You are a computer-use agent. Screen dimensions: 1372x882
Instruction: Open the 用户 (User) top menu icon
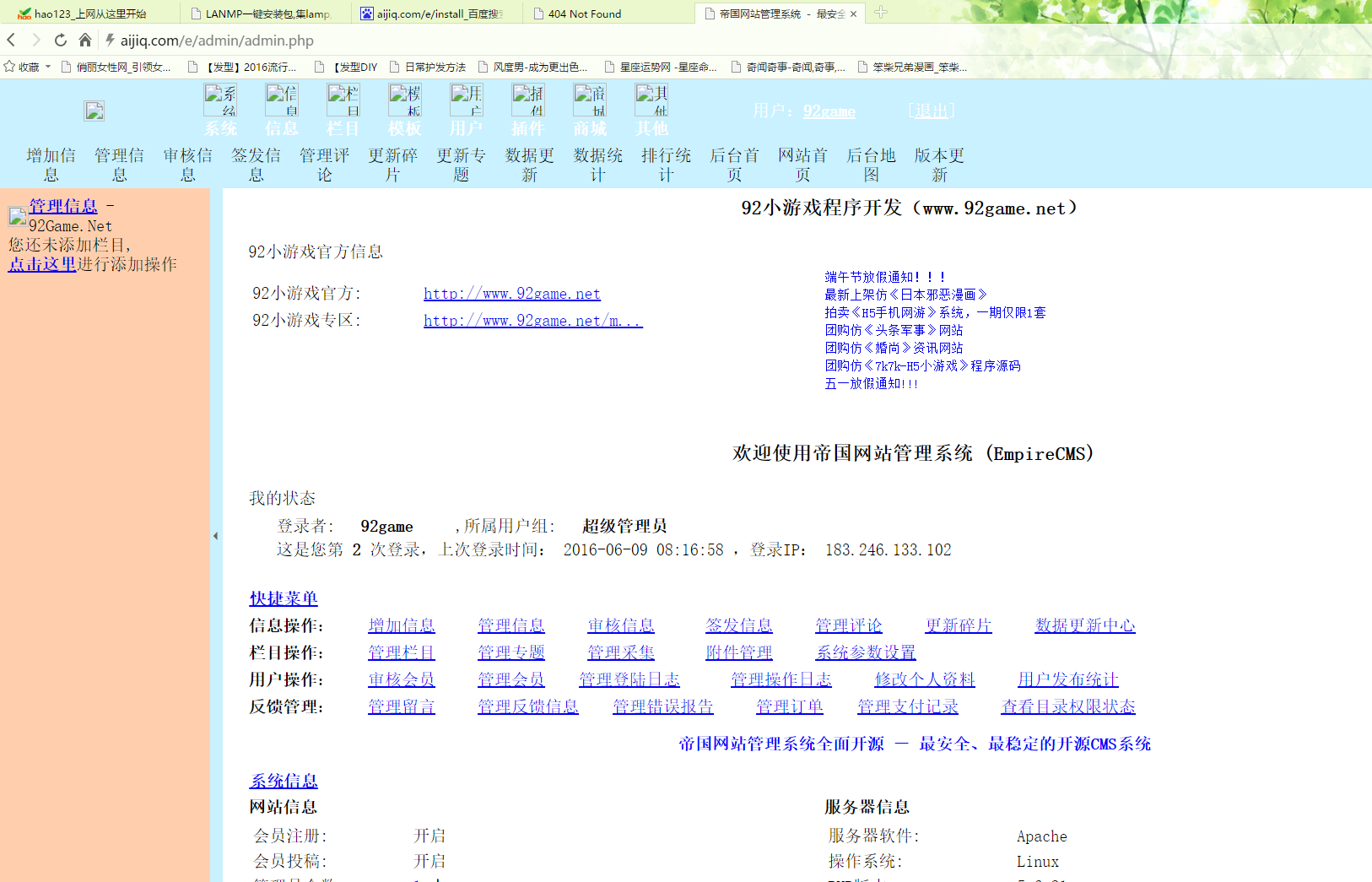(x=467, y=100)
